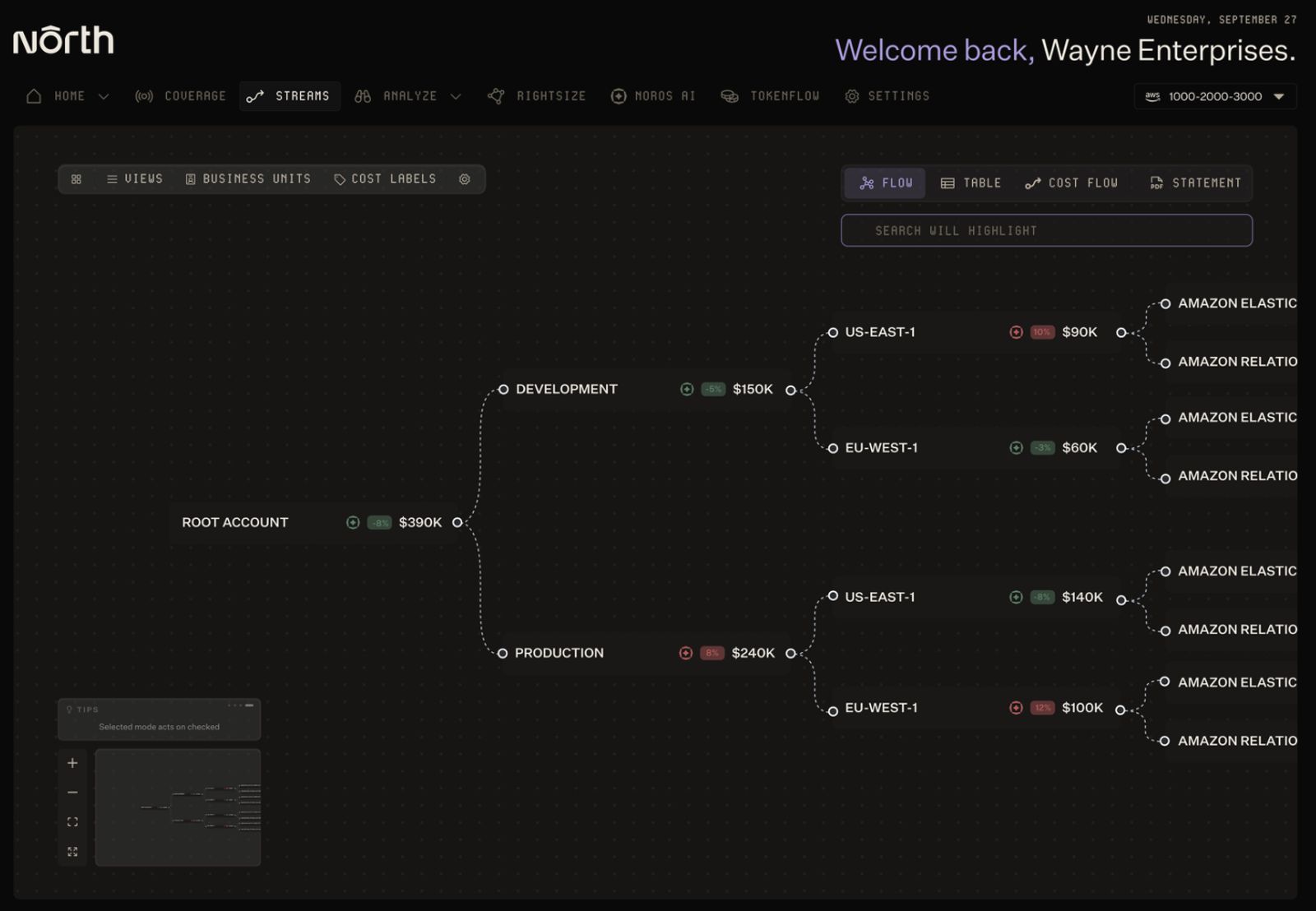Image resolution: width=1316 pixels, height=911 pixels.
Task: Minimize the Tips panel
Action: [249, 705]
